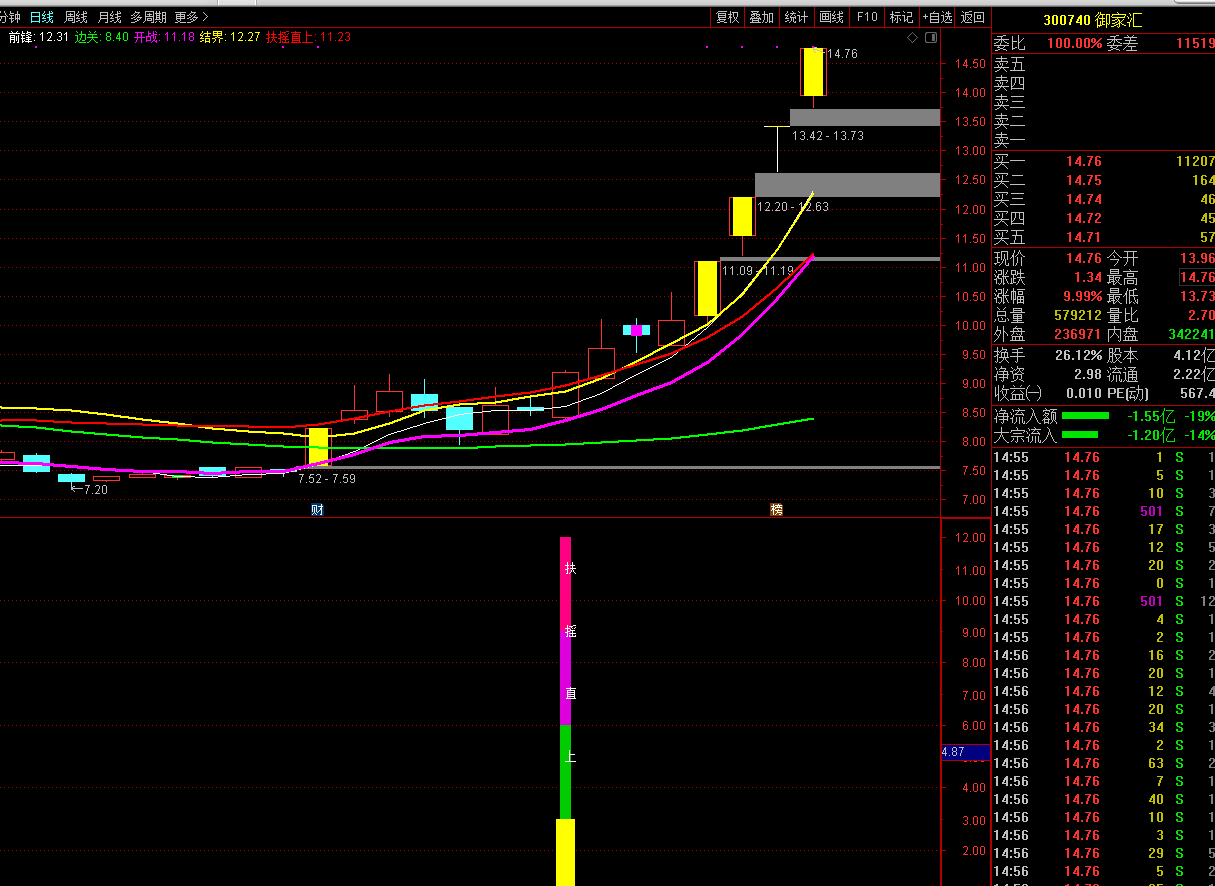This screenshot has height=886, width=1215.
Task: Click the 12.20 - 12.63 gray gap zone
Action: (847, 184)
